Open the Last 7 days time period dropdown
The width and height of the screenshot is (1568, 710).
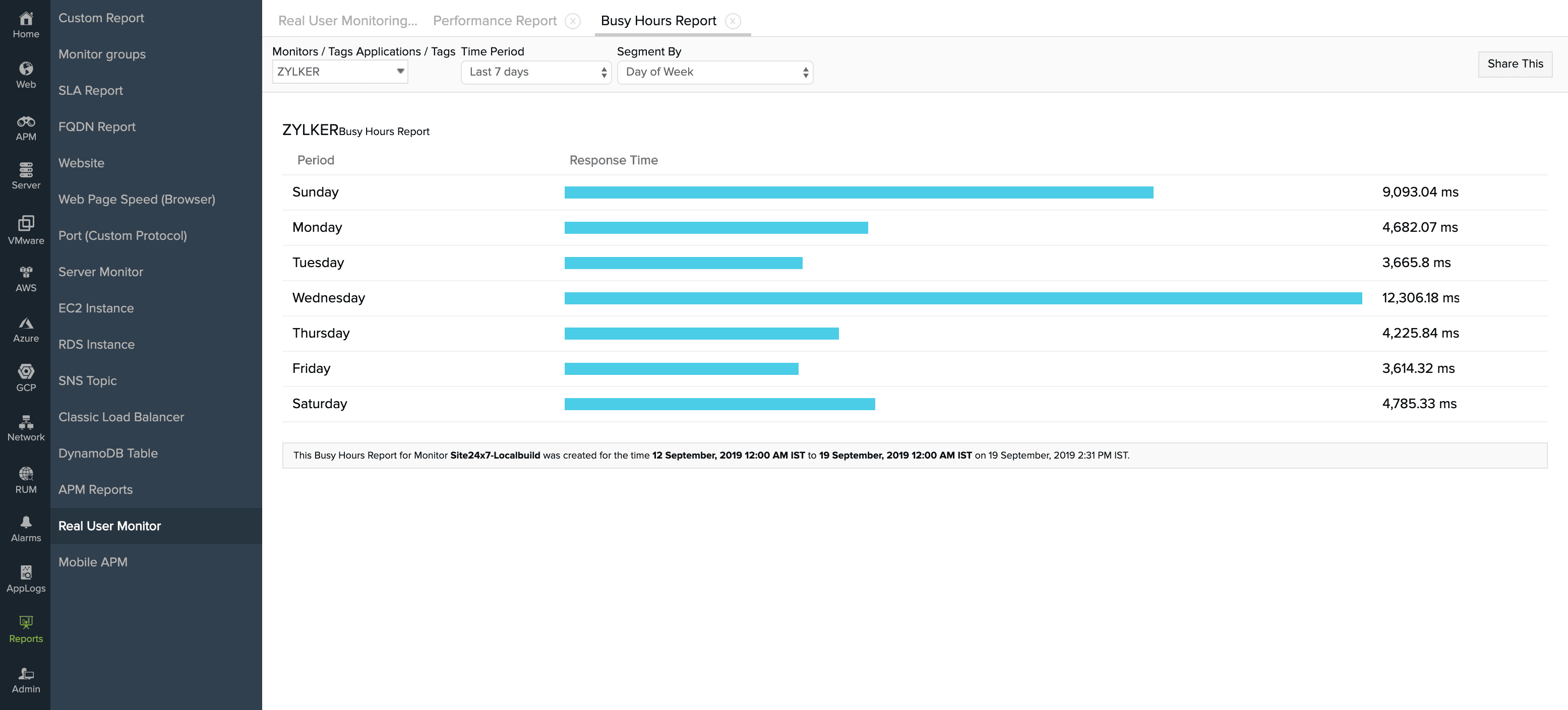click(535, 72)
